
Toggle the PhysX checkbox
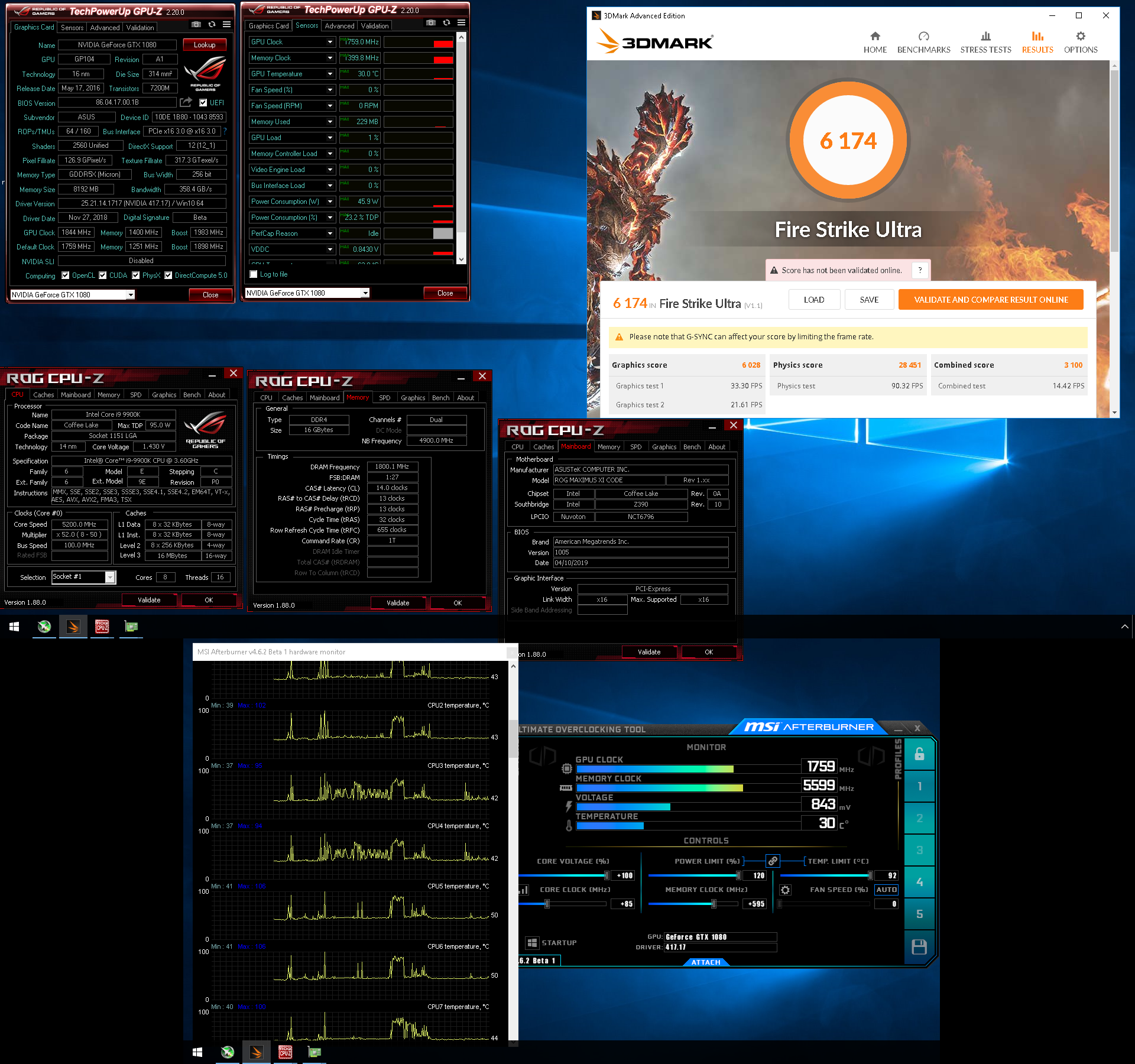(136, 275)
